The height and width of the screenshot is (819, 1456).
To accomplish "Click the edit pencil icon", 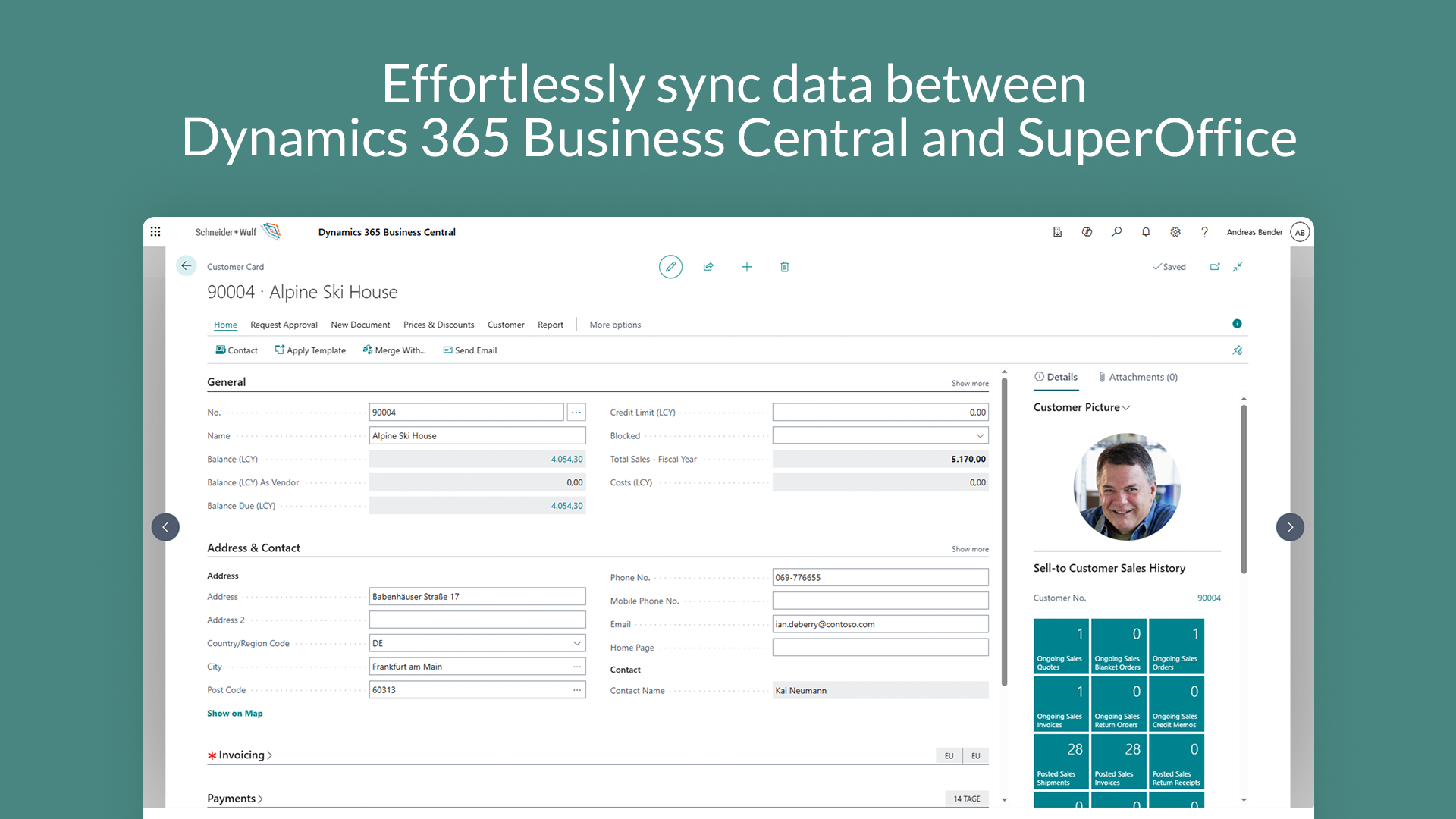I will click(x=670, y=267).
